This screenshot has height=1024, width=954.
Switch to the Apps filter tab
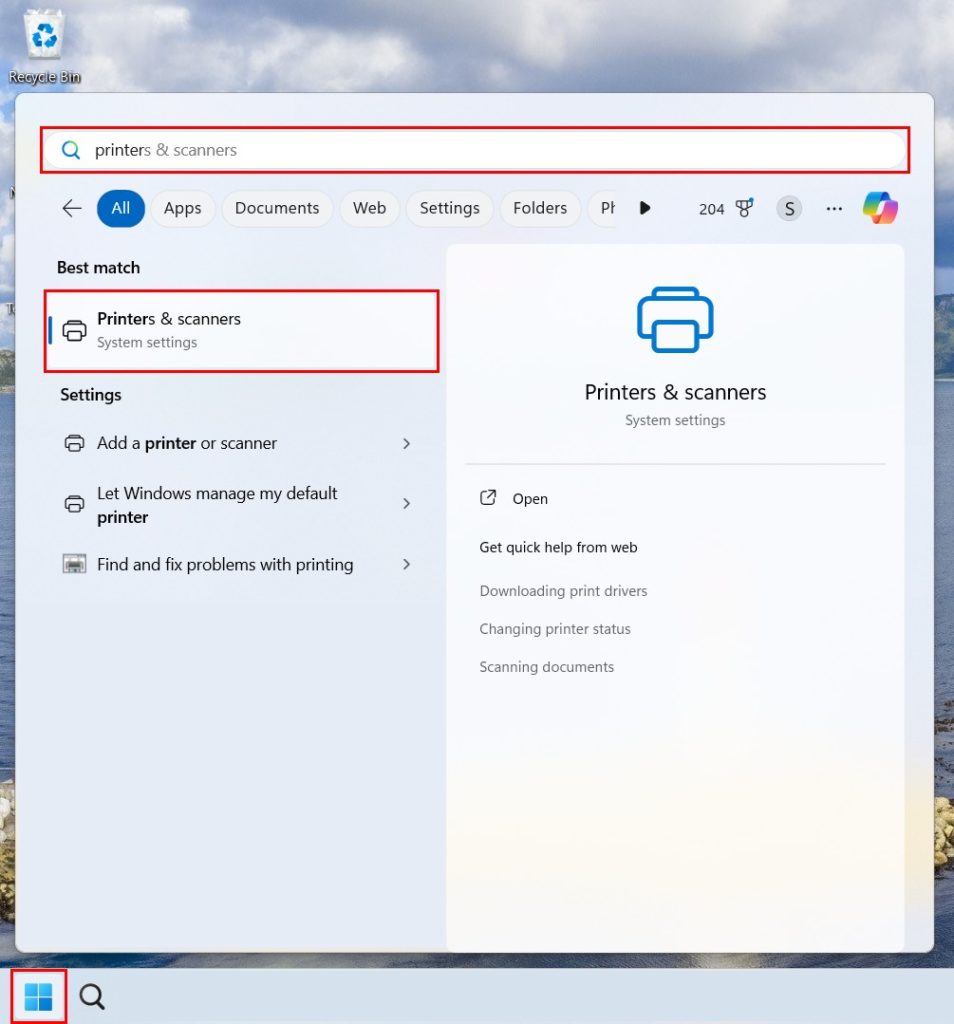pyautogui.click(x=183, y=208)
